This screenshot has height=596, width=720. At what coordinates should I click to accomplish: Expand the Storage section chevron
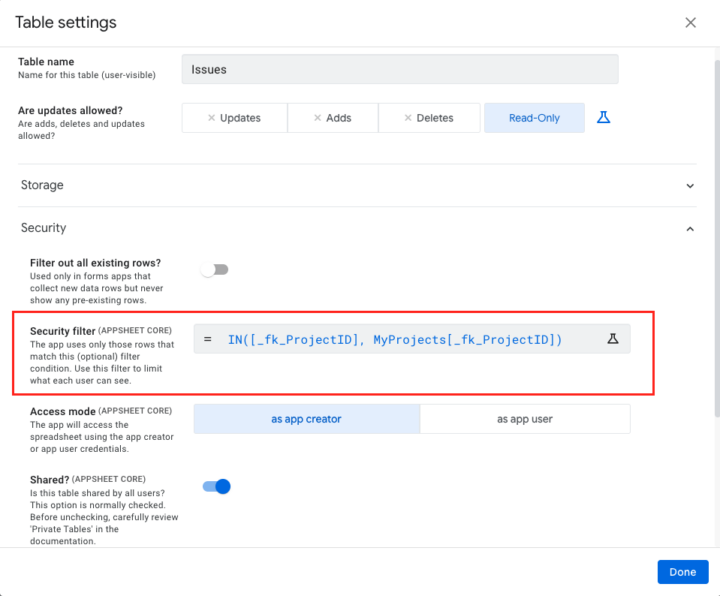(690, 186)
